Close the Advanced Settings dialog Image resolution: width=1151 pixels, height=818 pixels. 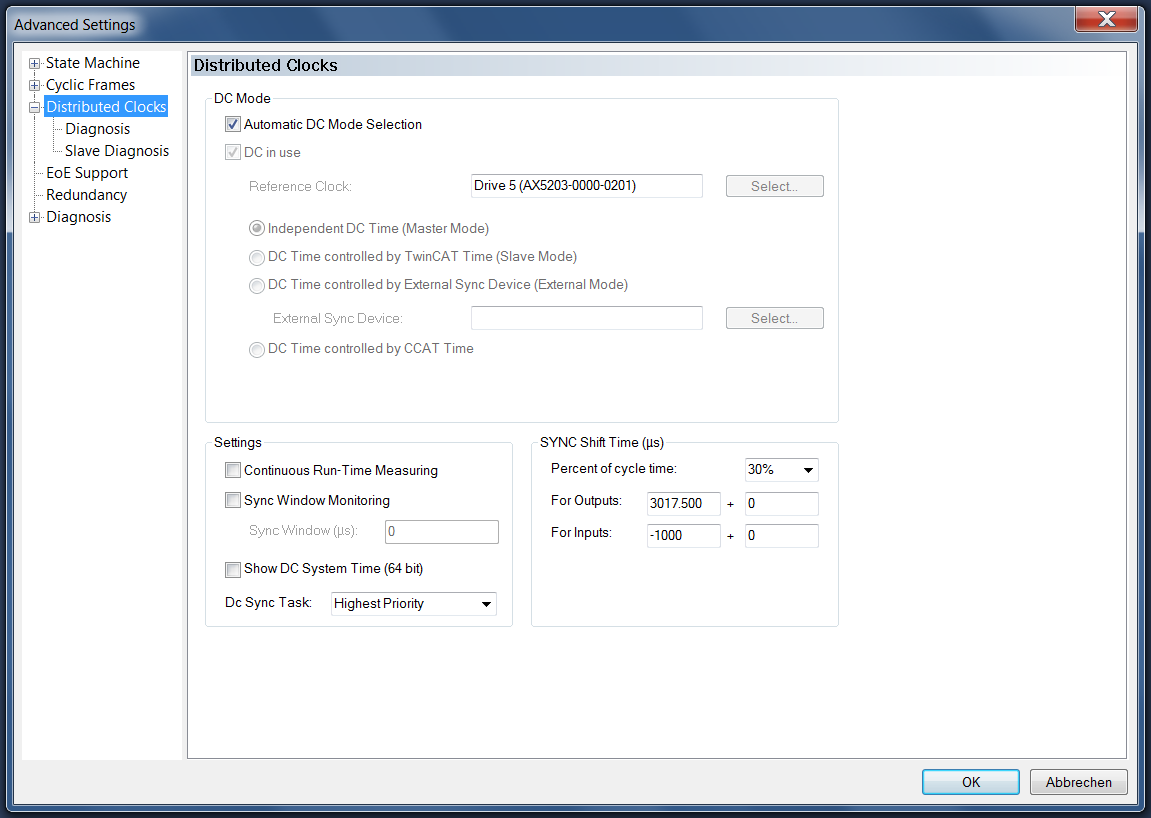pyautogui.click(x=1106, y=19)
